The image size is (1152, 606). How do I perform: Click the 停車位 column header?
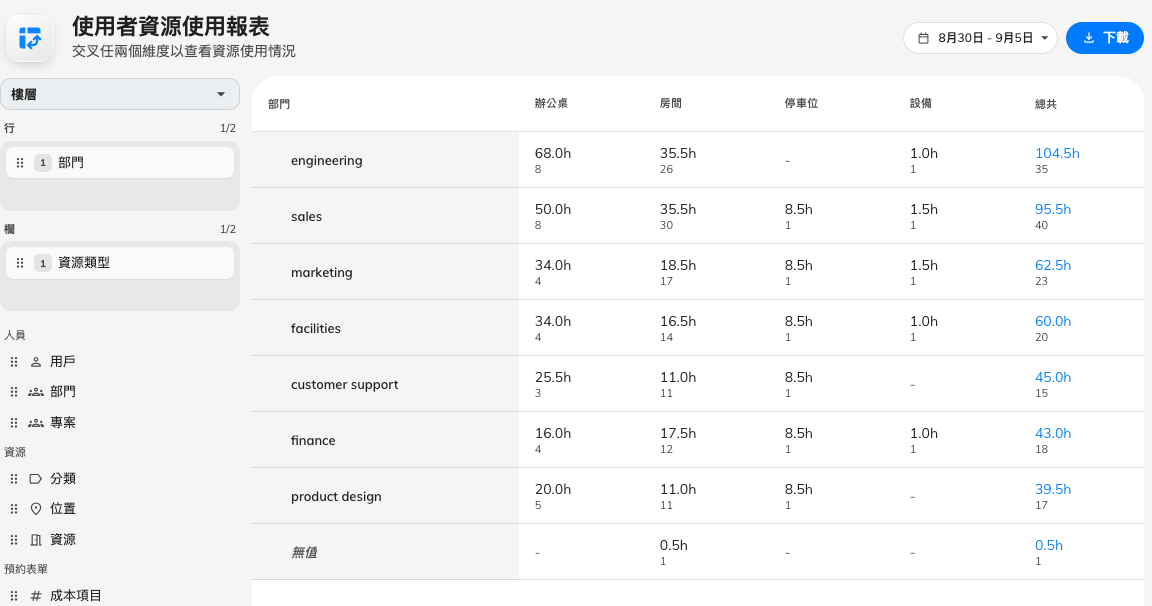pos(802,104)
